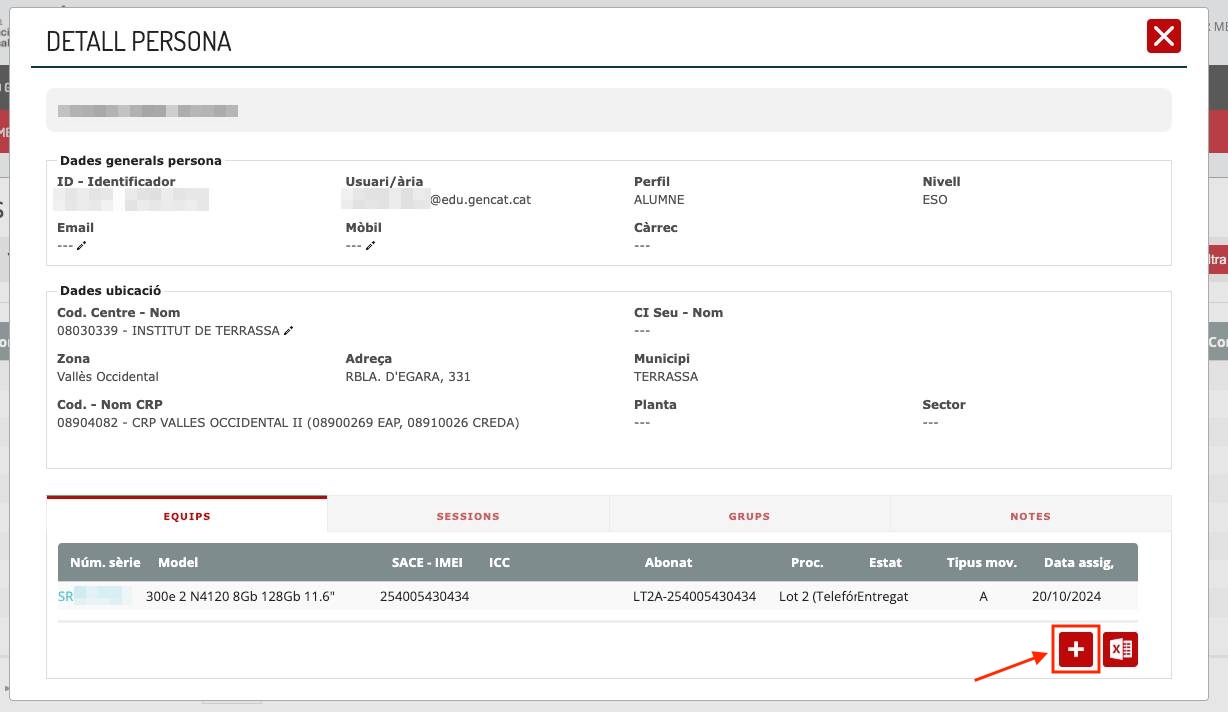Image resolution: width=1228 pixels, height=712 pixels.
Task: Click the Model column header
Action: pyautogui.click(x=178, y=563)
